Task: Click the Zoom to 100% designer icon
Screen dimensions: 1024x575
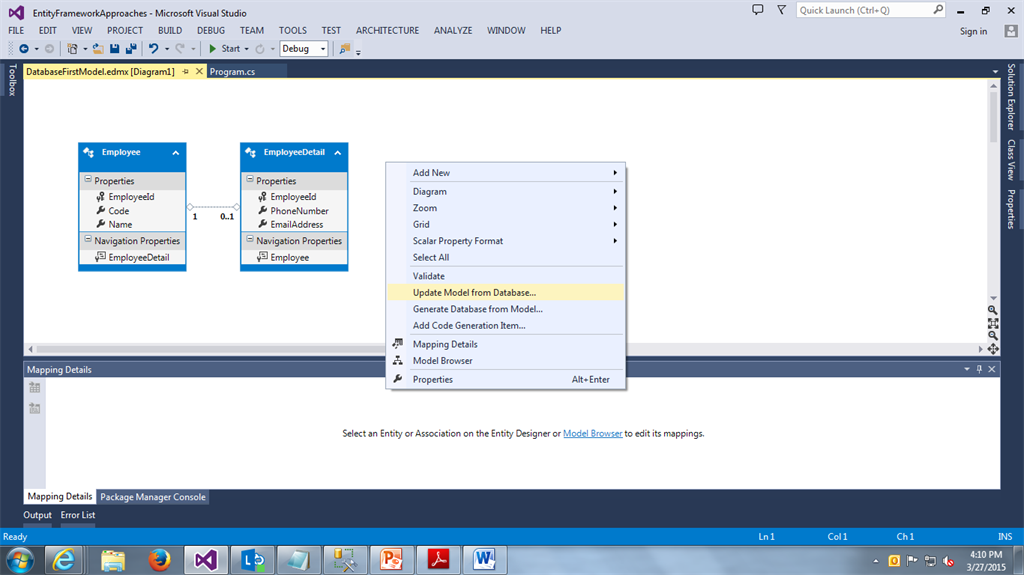Action: pos(993,323)
